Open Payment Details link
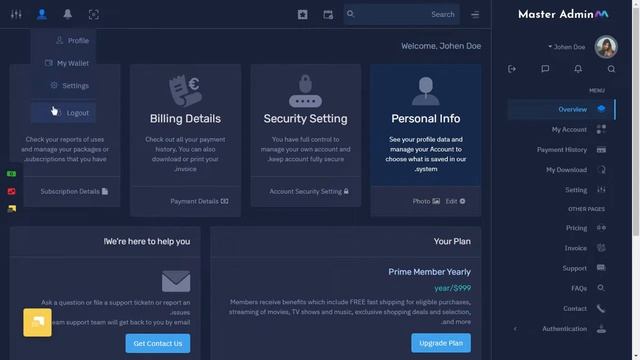The height and width of the screenshot is (360, 640). [x=199, y=201]
